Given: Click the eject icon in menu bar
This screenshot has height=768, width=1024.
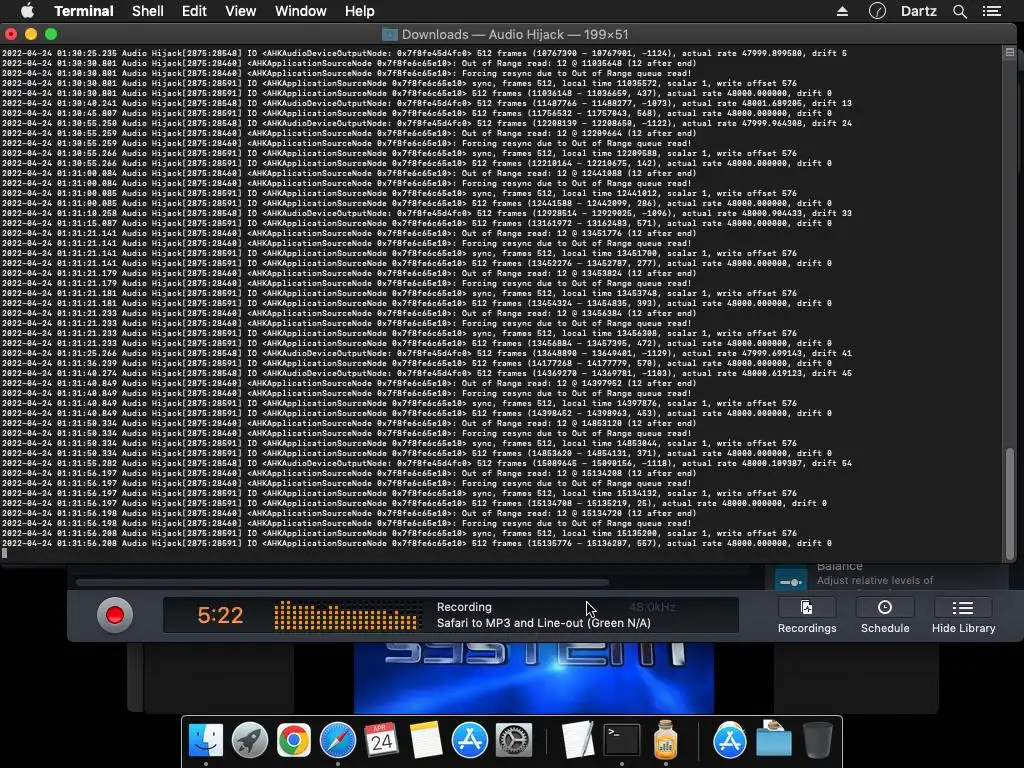Looking at the screenshot, I should (x=842, y=11).
